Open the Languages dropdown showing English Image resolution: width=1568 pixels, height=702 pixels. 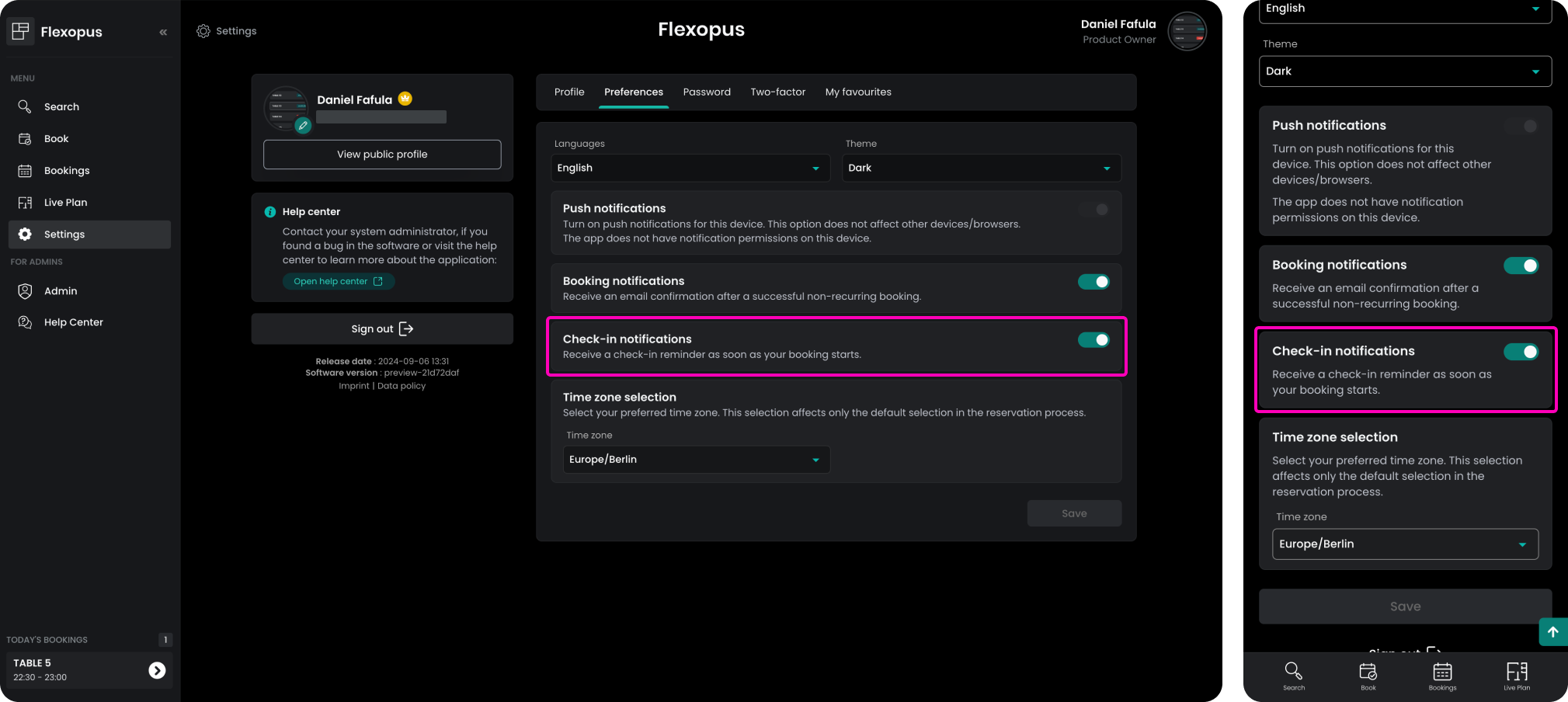point(690,169)
